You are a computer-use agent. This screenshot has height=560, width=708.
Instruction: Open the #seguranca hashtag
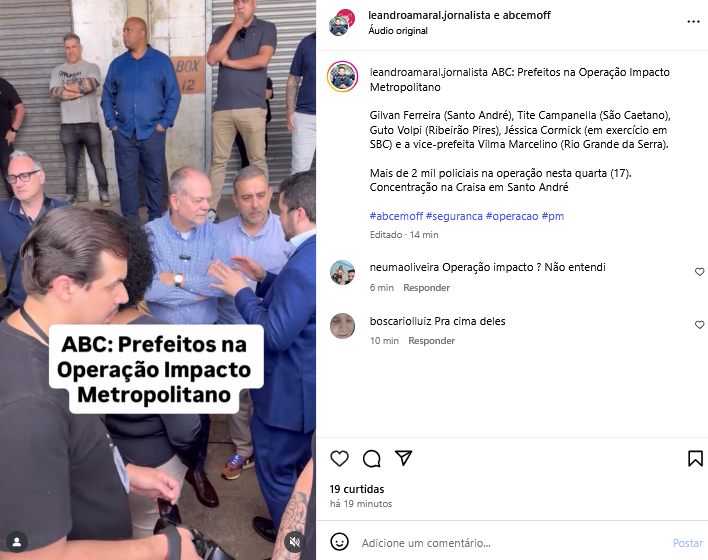454,216
